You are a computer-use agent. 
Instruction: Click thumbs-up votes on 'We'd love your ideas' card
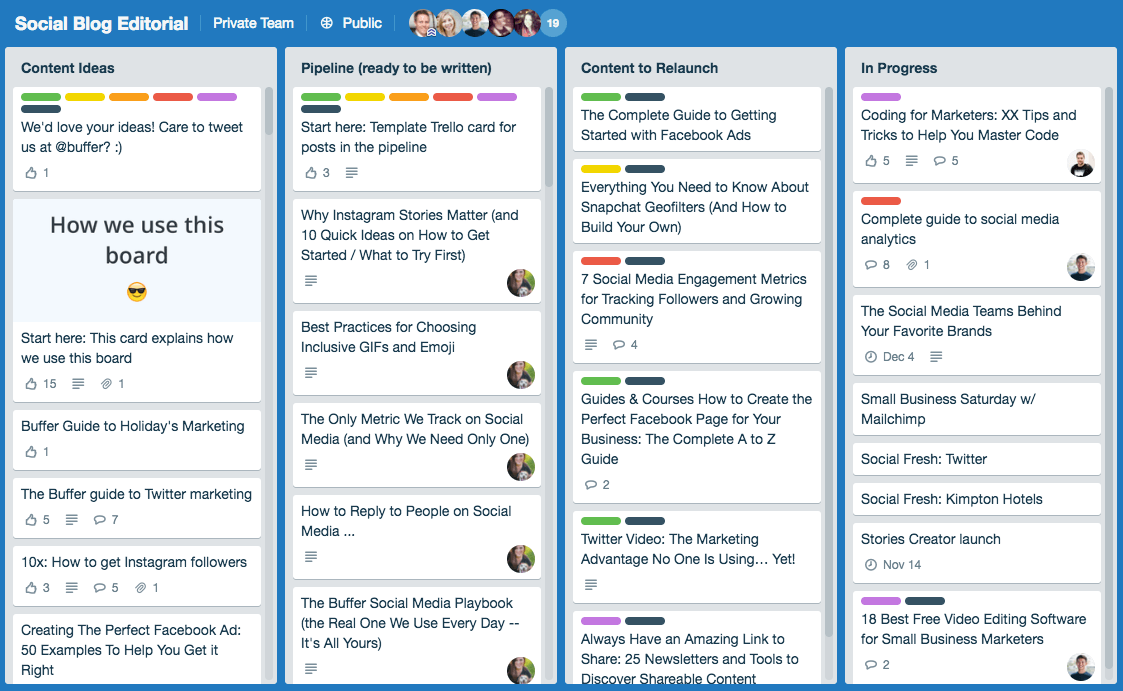tap(36, 173)
